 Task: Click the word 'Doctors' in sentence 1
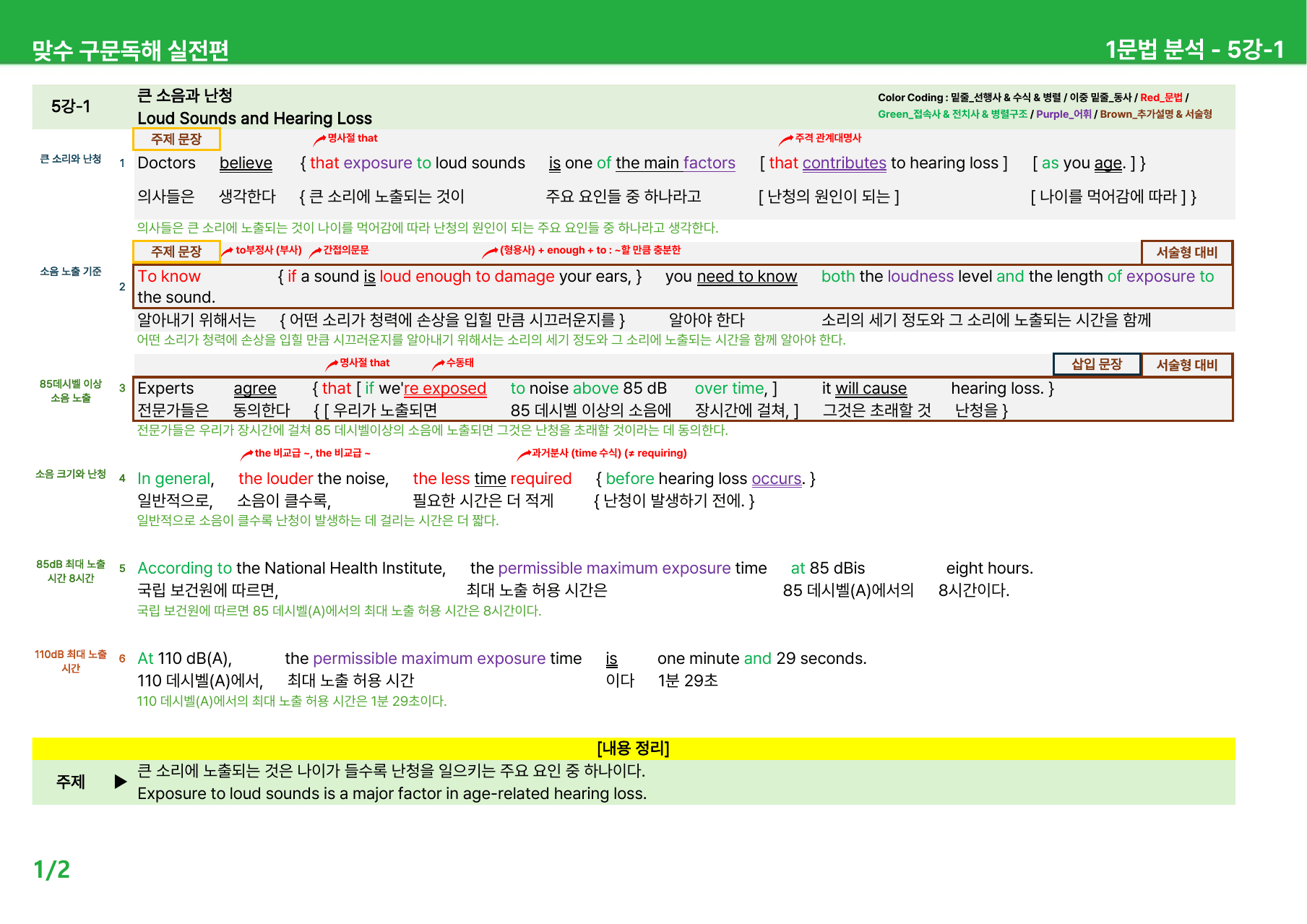coord(166,163)
